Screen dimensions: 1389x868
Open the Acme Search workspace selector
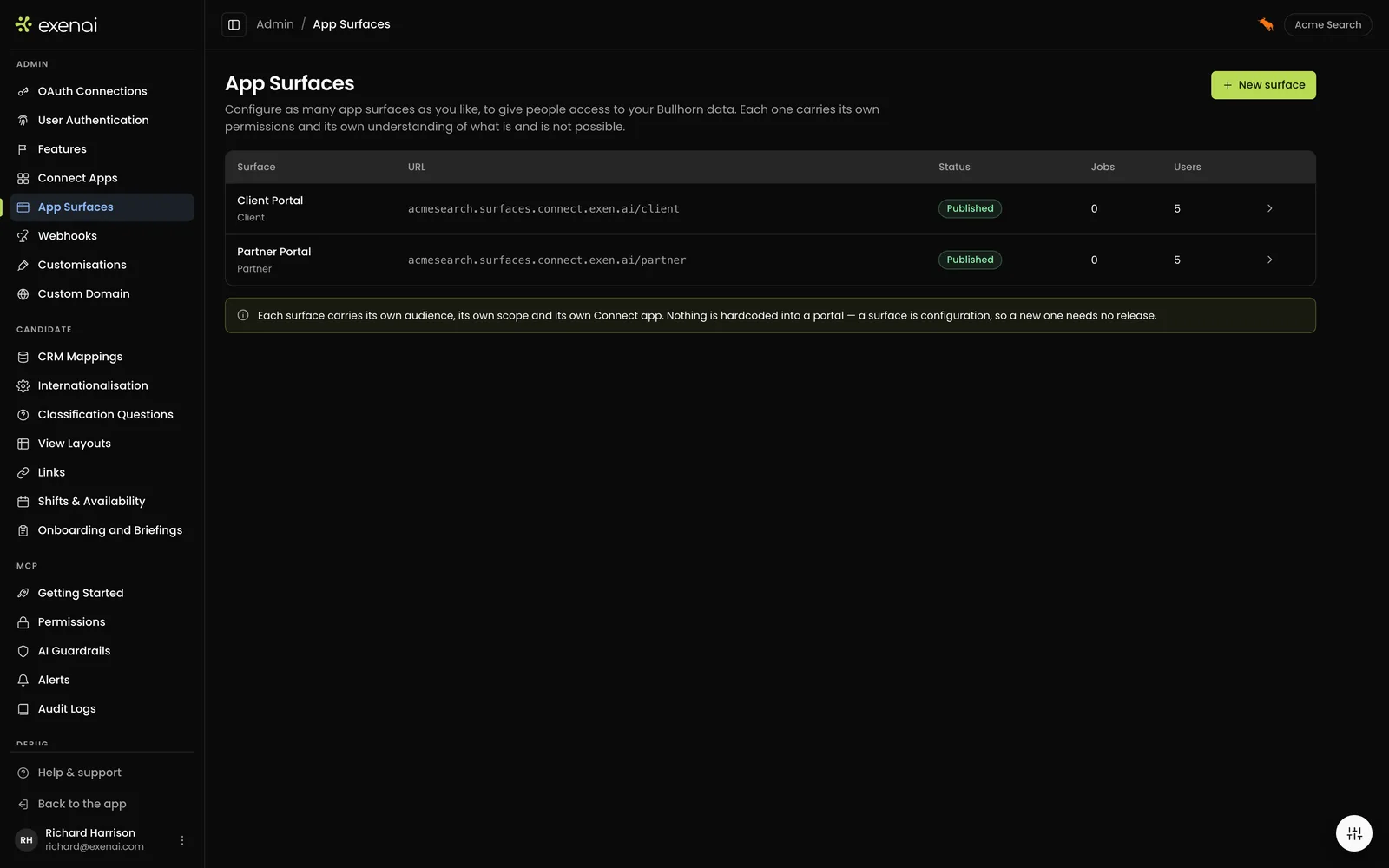1327,24
